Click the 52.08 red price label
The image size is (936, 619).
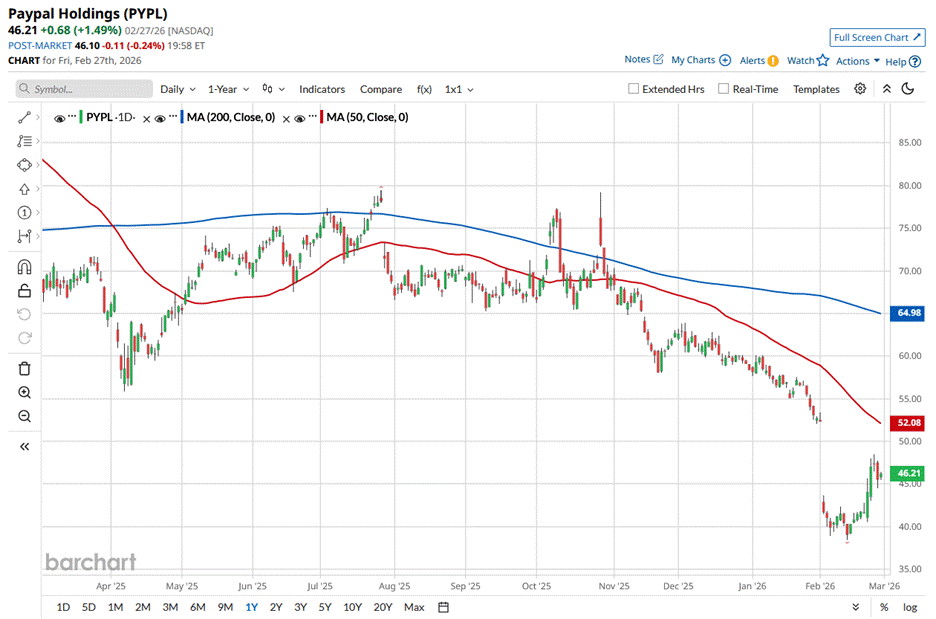click(x=907, y=423)
